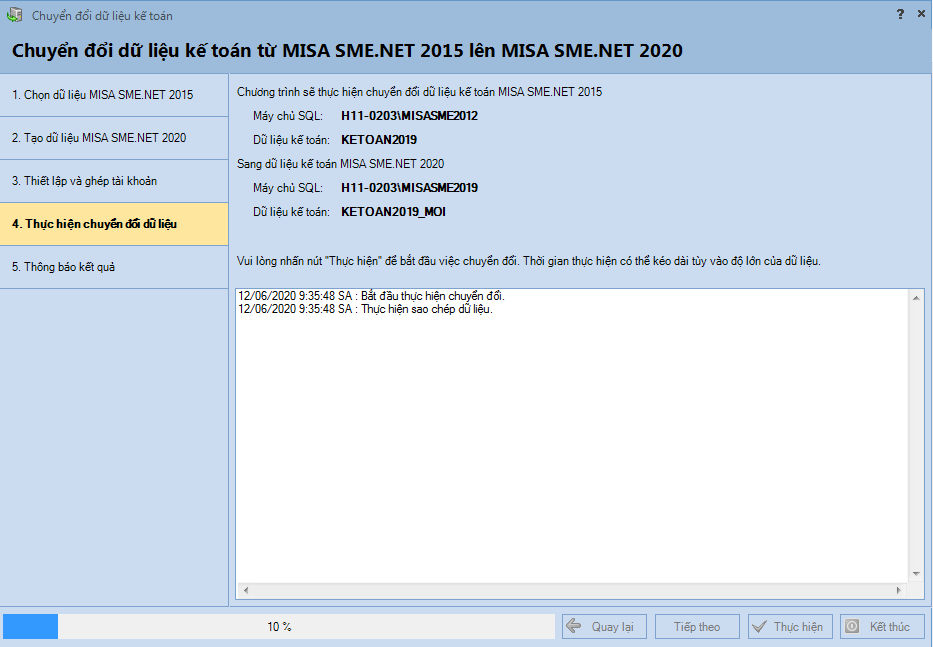Screen dimensions: 933x647
Task: Click the window title 'Chuyển đổi dữ liệu kế toán'
Action: [x=102, y=16]
